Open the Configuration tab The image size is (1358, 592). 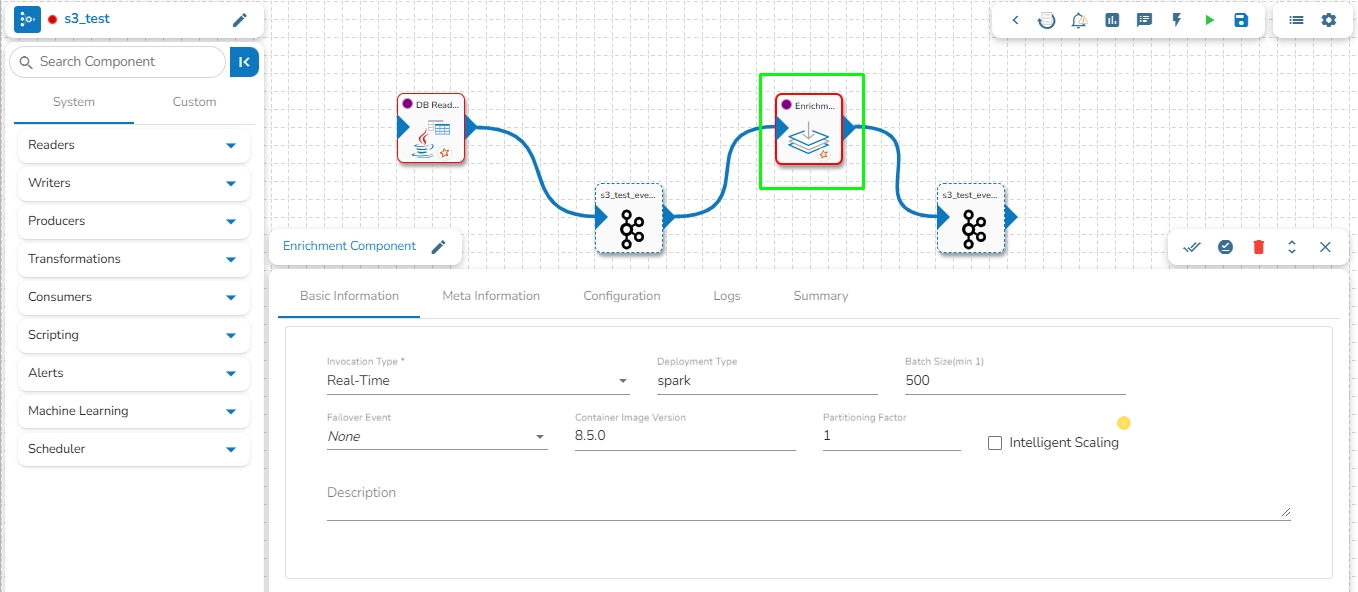click(x=622, y=296)
